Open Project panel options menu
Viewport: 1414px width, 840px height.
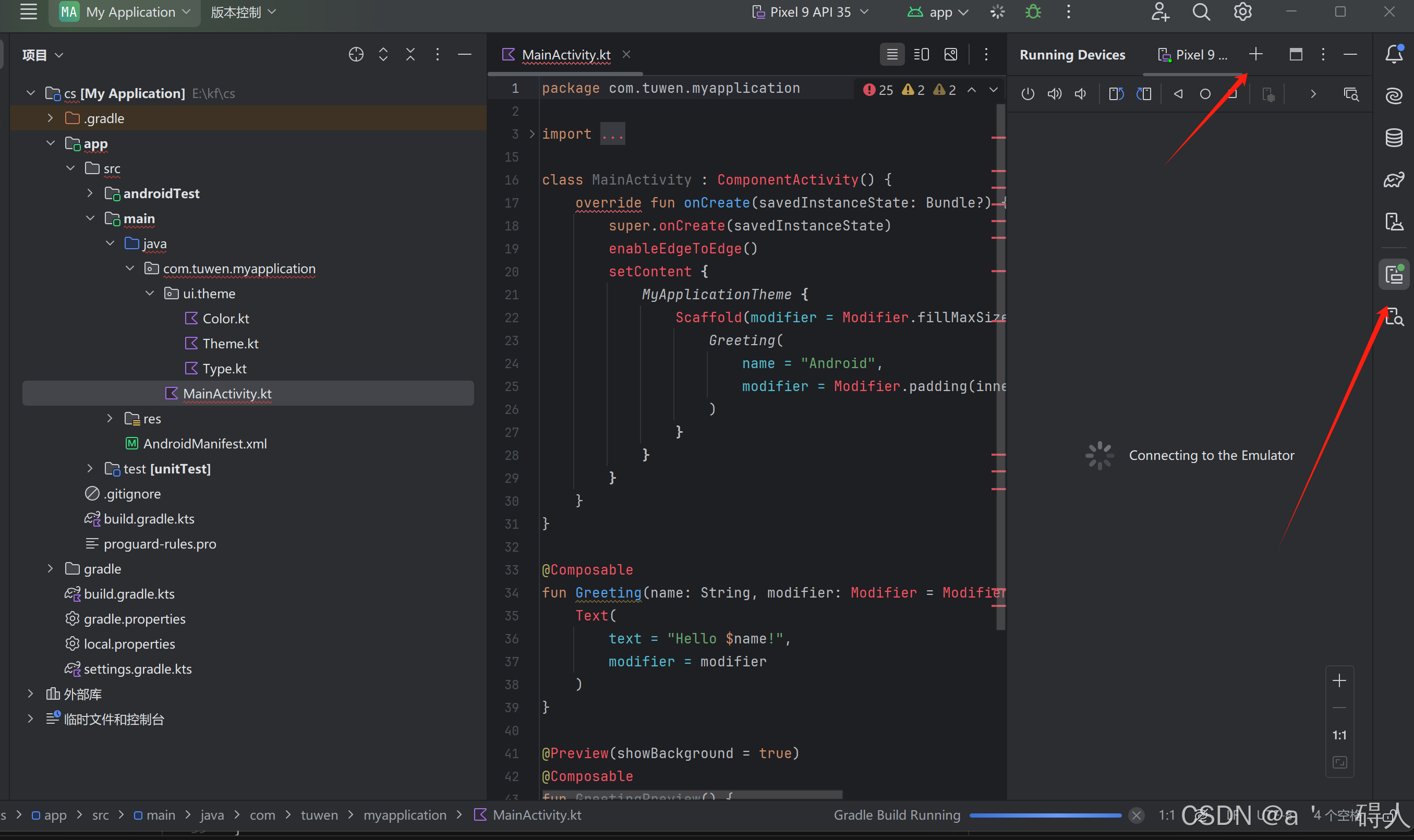pyautogui.click(x=438, y=54)
